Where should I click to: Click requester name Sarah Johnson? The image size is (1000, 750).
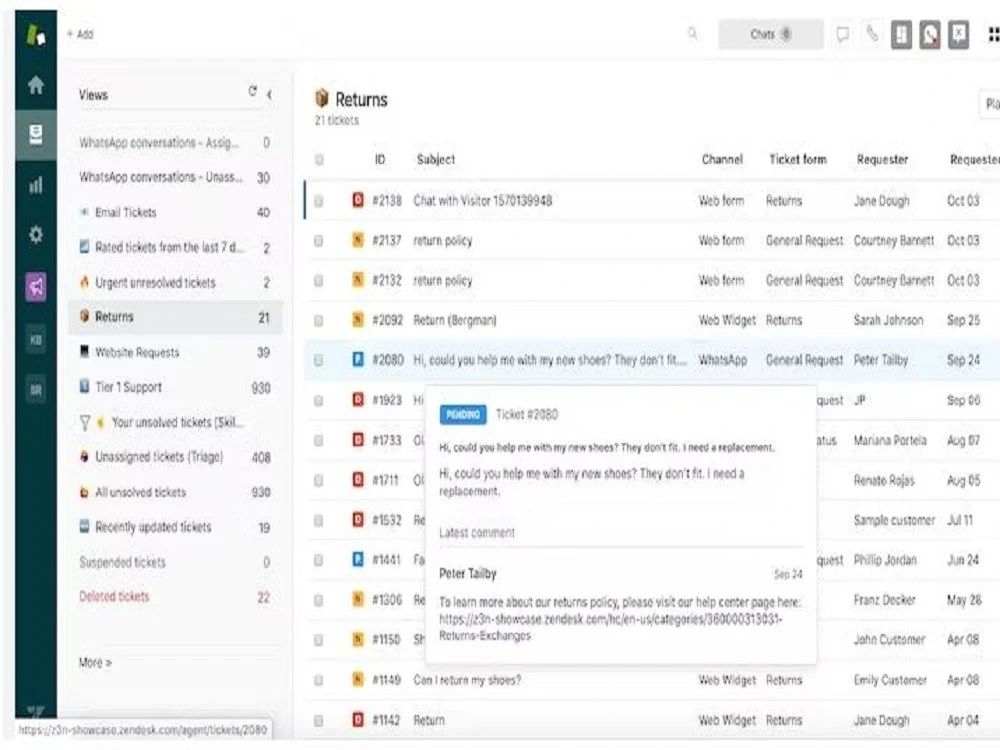click(x=888, y=320)
